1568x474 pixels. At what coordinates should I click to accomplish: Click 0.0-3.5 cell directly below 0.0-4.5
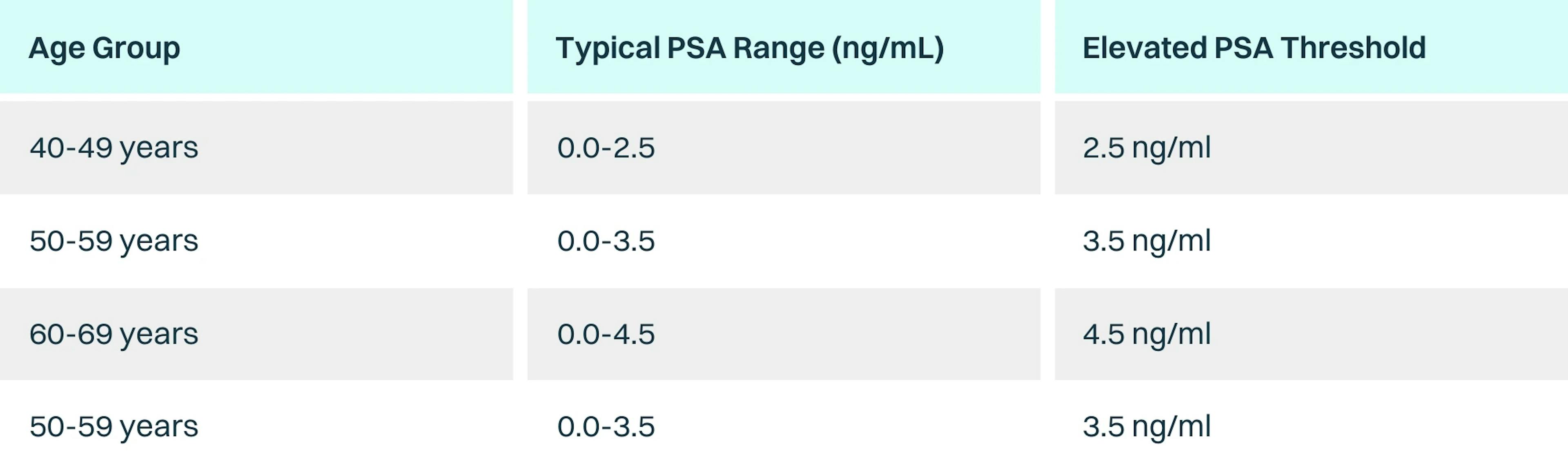coord(606,427)
